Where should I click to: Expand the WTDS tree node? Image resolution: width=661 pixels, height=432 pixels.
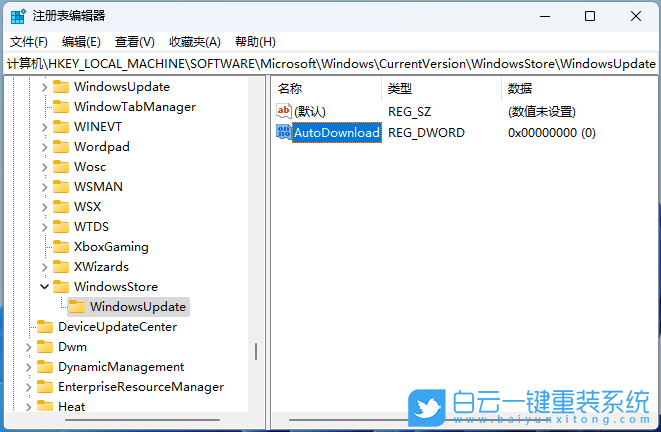pos(45,227)
